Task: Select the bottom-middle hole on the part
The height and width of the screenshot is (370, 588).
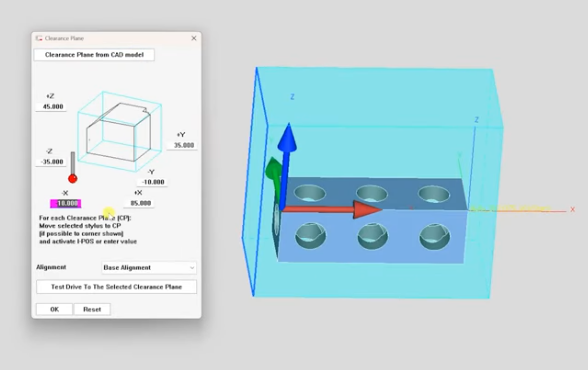Action: 372,236
